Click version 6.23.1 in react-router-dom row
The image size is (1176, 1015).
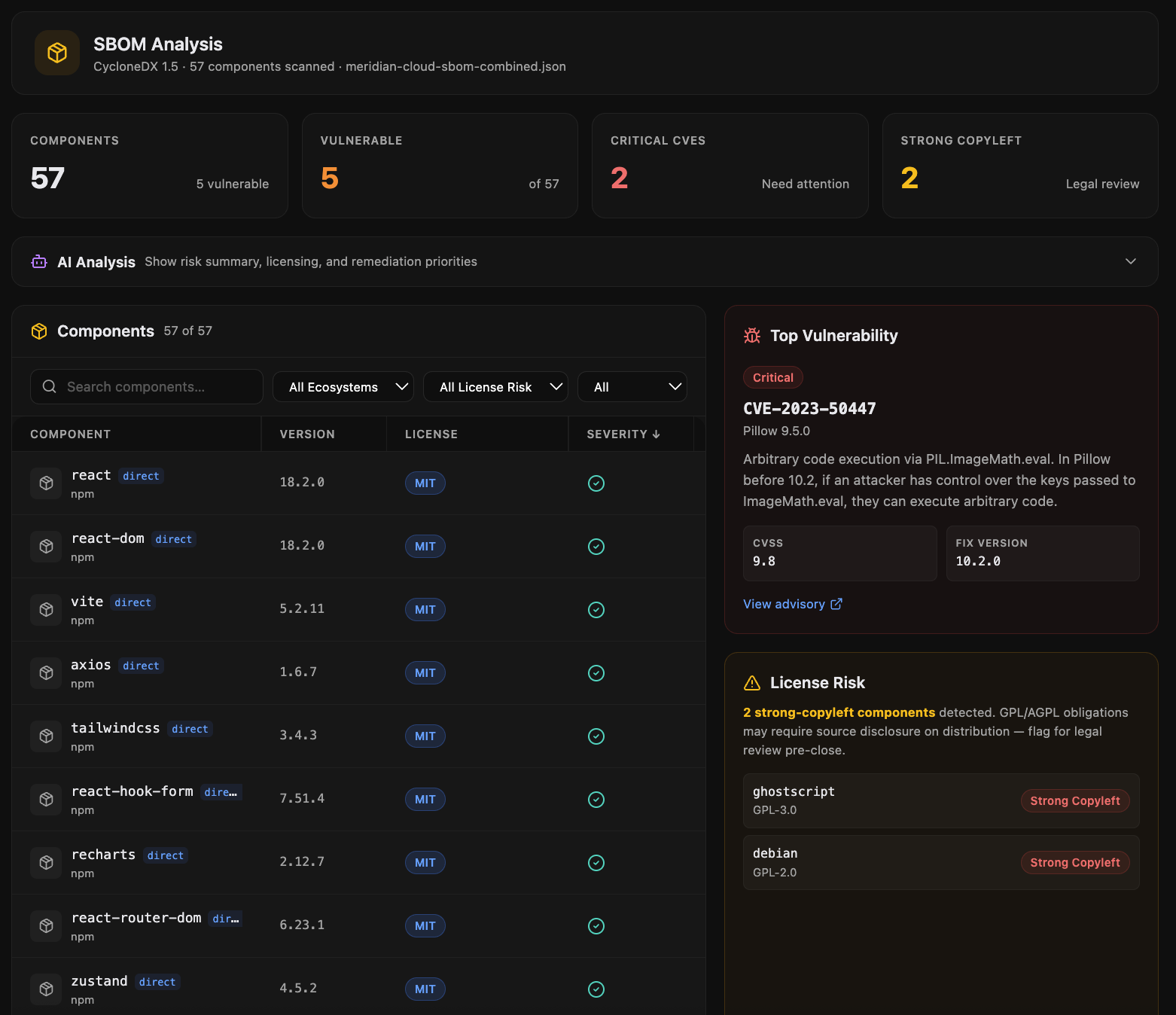pyautogui.click(x=302, y=925)
